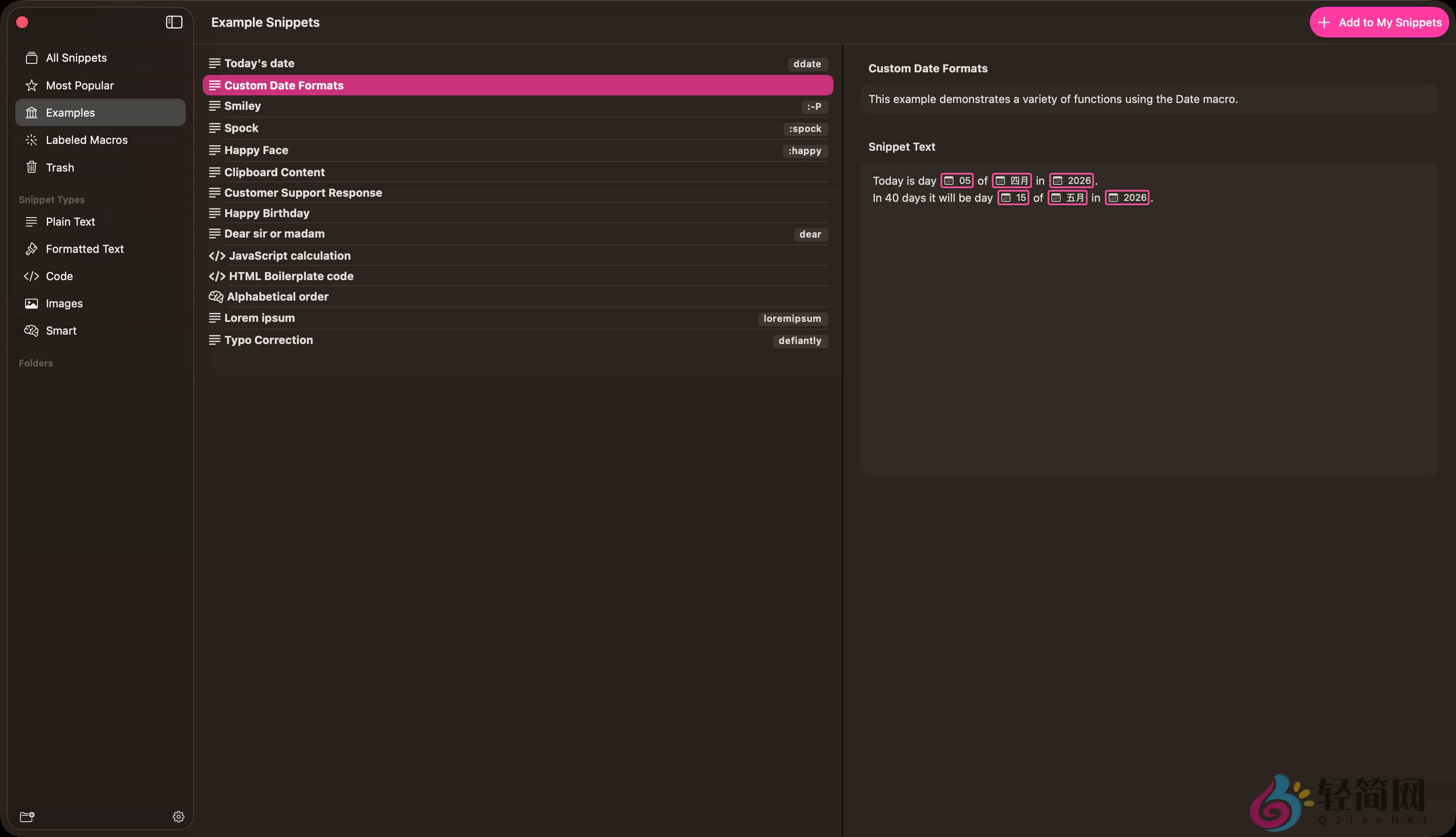Filter by Code snippet type
This screenshot has width=1456, height=837.
click(x=59, y=276)
